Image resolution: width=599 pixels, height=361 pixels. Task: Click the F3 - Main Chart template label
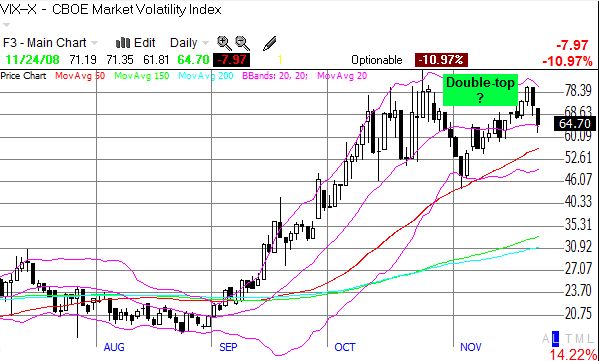point(45,42)
